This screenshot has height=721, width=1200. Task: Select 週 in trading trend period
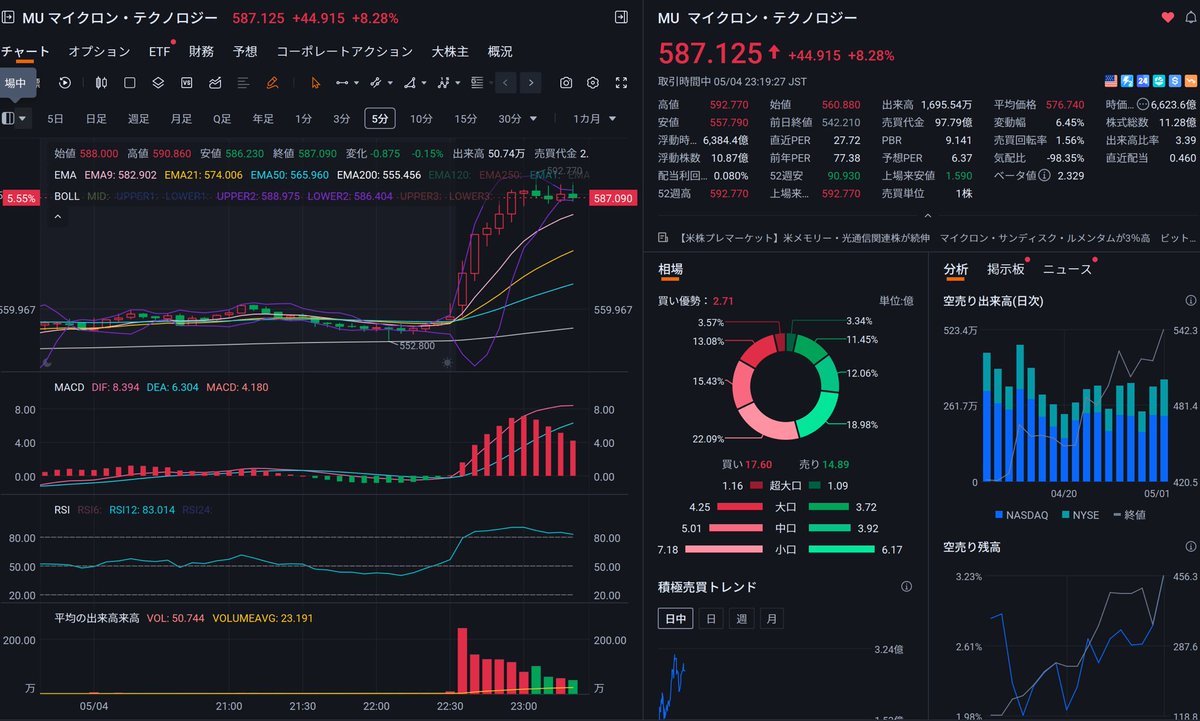tap(741, 619)
